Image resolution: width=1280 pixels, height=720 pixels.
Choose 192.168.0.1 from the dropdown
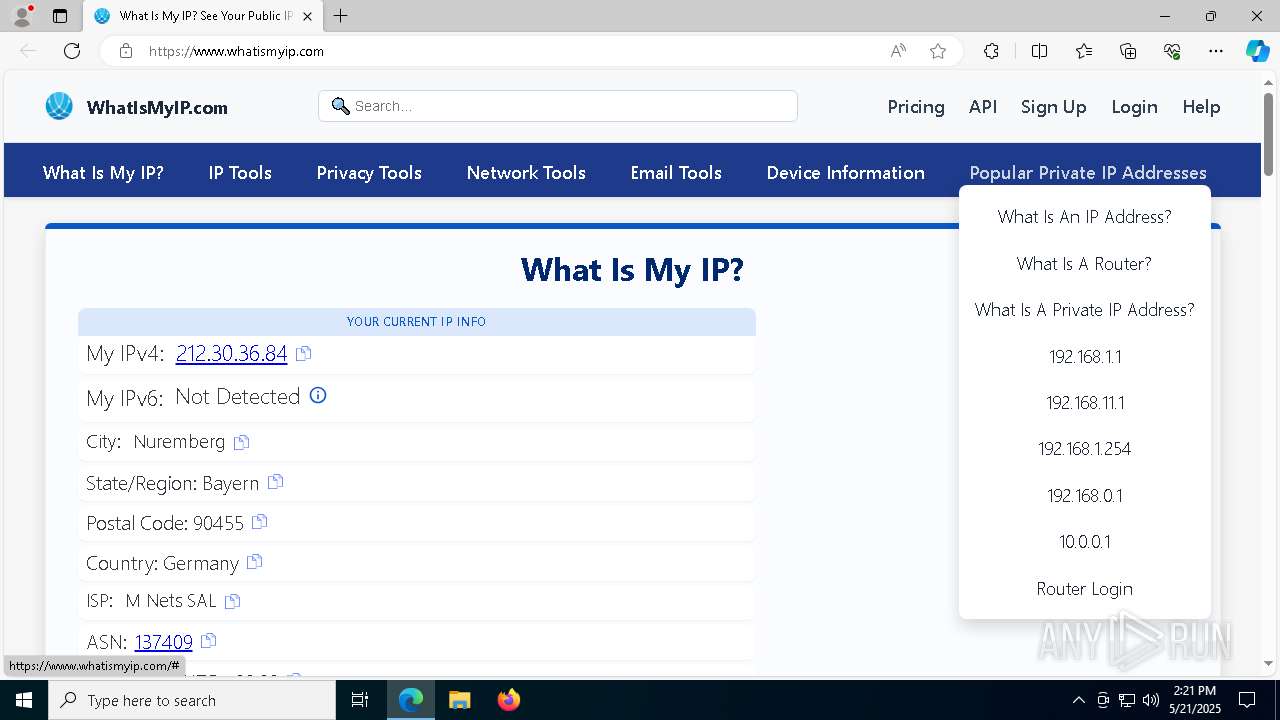pos(1084,496)
